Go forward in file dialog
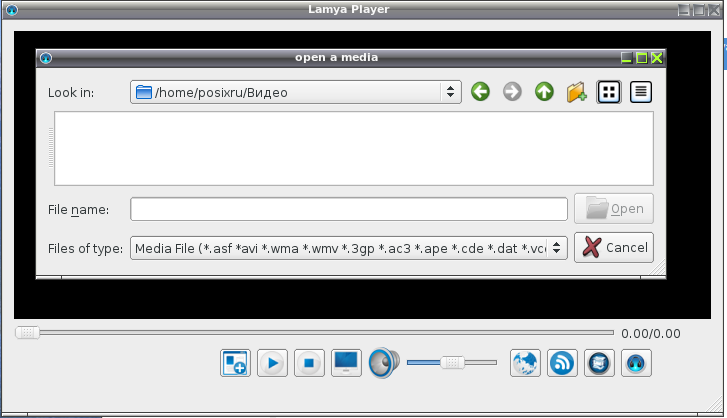727x418 pixels. pos(512,92)
